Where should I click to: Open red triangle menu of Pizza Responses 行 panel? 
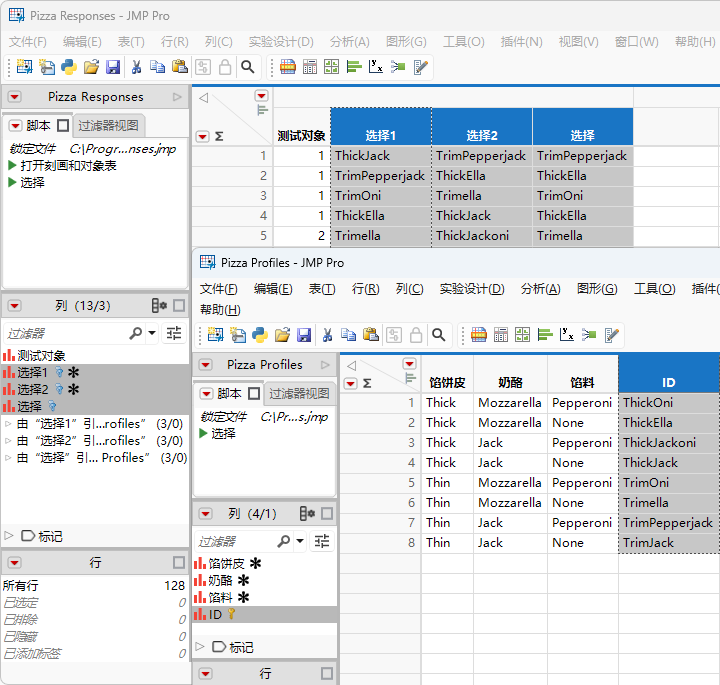point(15,563)
